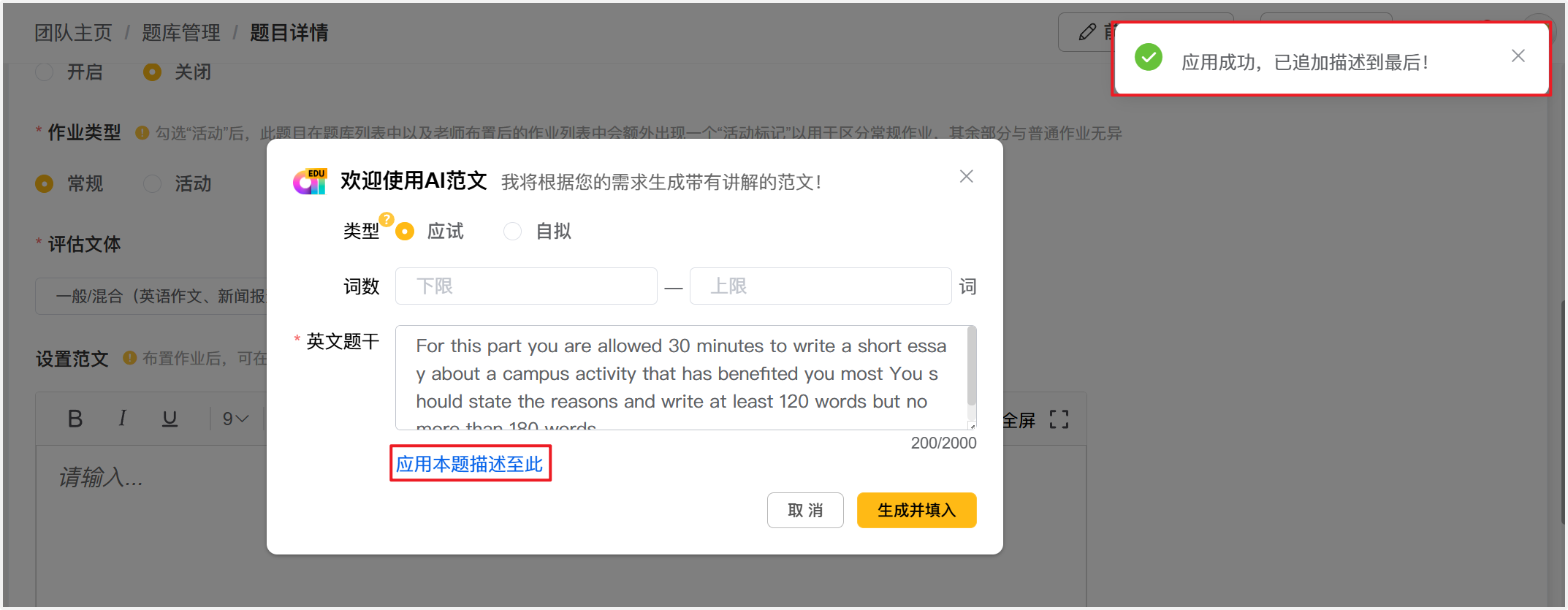Navigate to 团队主页 breadcrumb

coord(73,33)
